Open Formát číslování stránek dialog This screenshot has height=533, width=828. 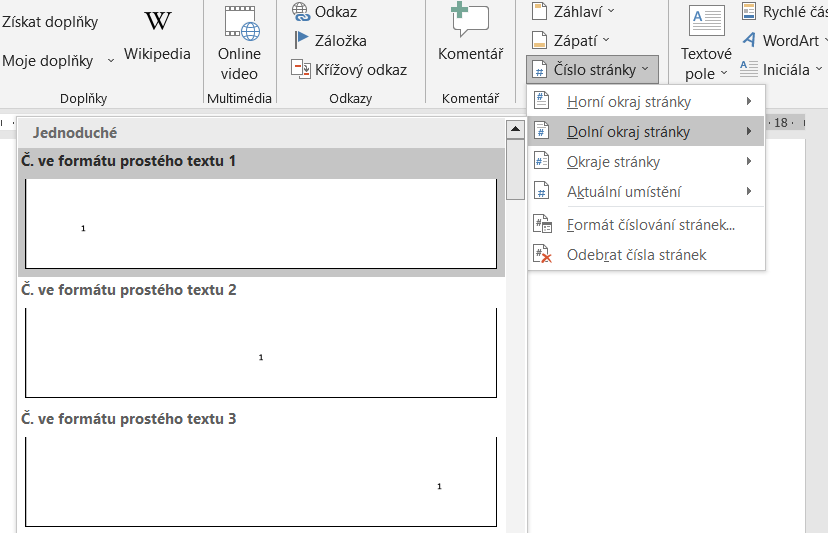pos(650,225)
